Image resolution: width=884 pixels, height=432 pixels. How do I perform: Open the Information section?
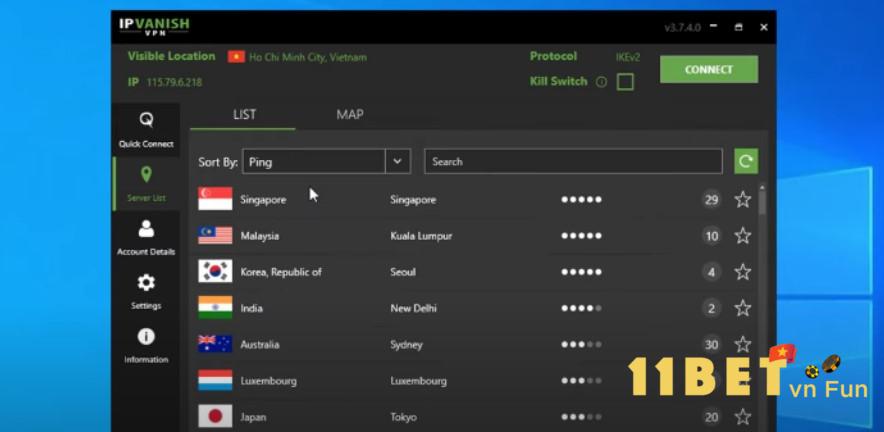[x=146, y=345]
